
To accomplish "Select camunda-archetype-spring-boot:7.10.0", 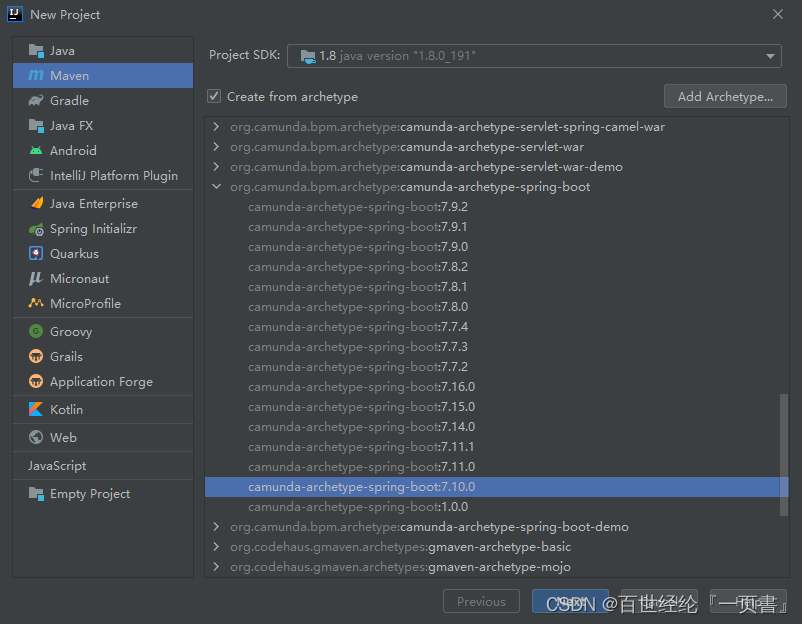I will click(x=496, y=486).
